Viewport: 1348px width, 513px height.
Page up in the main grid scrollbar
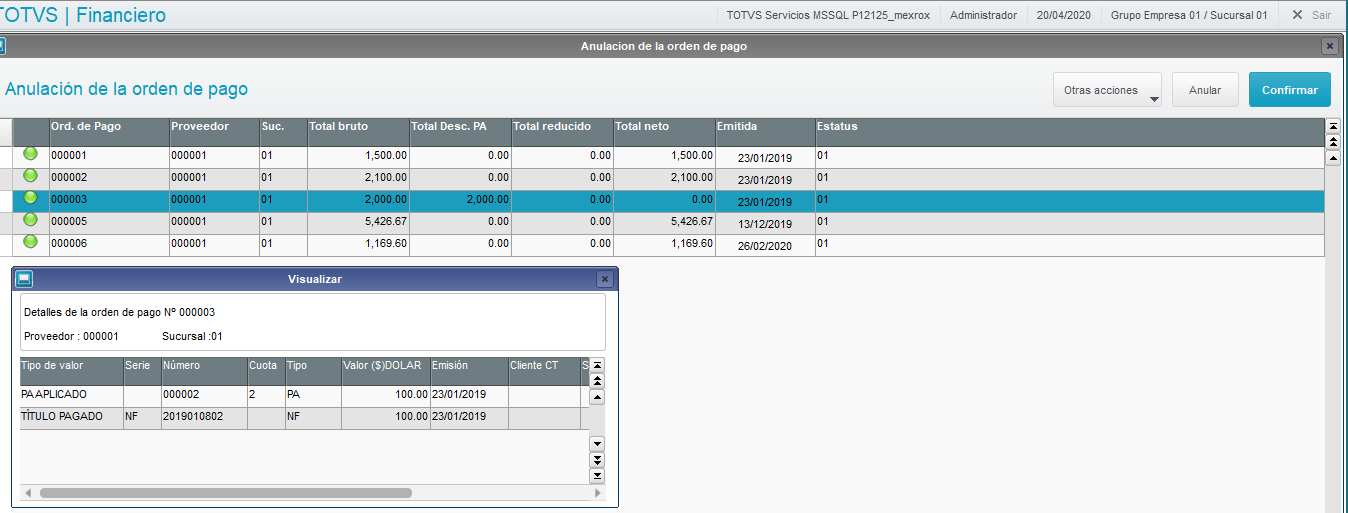[1333, 142]
